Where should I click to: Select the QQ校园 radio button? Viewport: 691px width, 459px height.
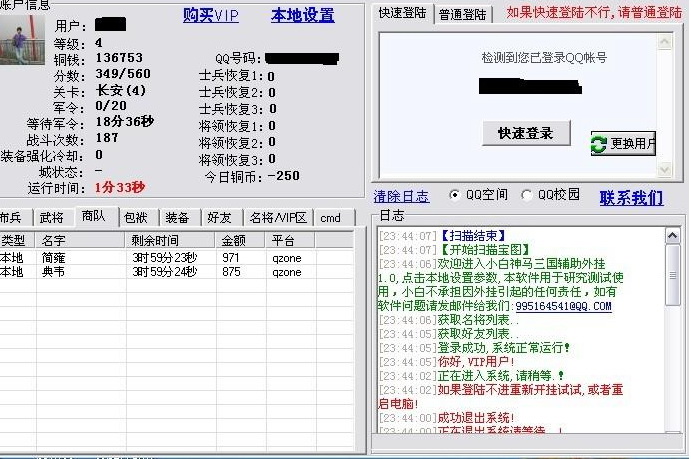[526, 195]
